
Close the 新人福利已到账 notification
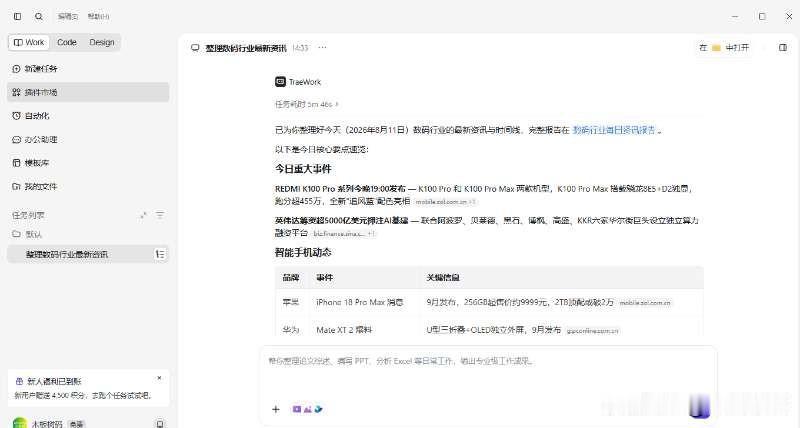[159, 378]
